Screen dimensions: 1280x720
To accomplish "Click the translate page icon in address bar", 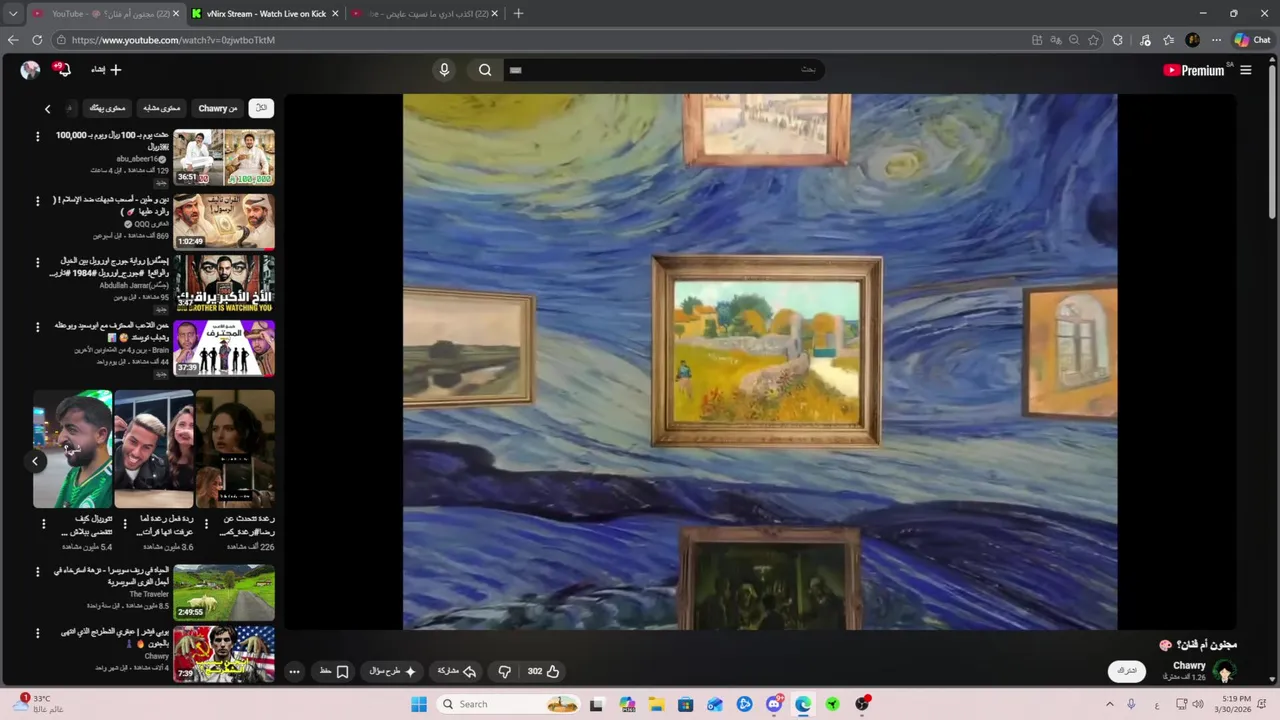I will tap(1056, 40).
